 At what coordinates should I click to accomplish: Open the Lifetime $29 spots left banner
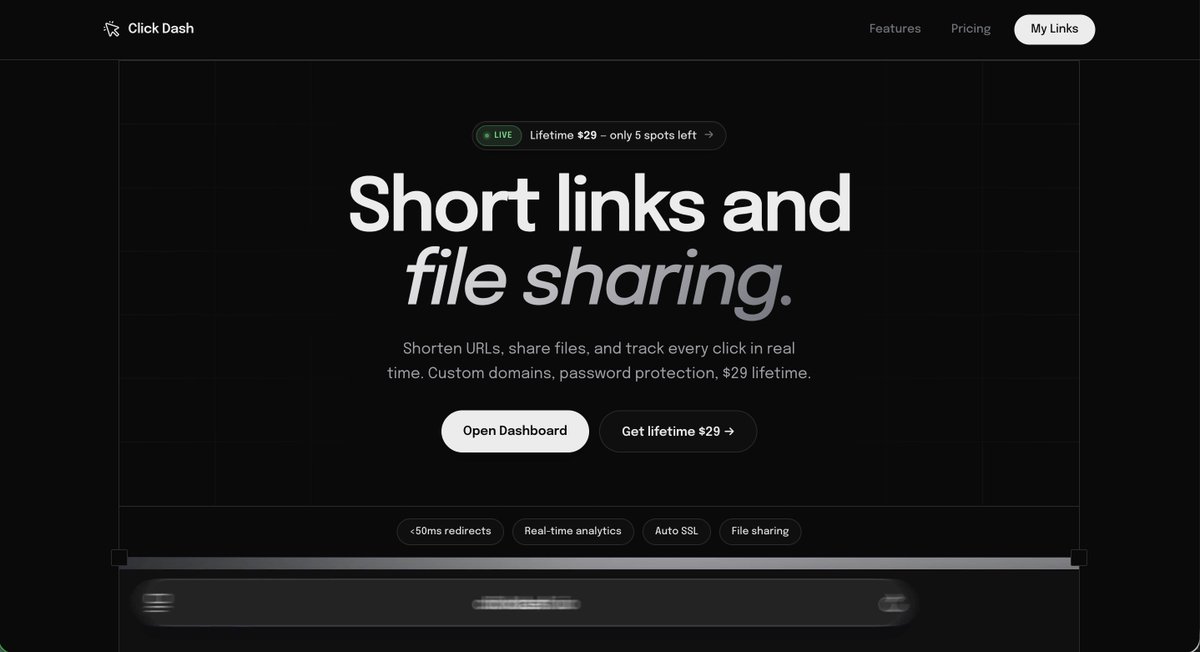[x=599, y=135]
